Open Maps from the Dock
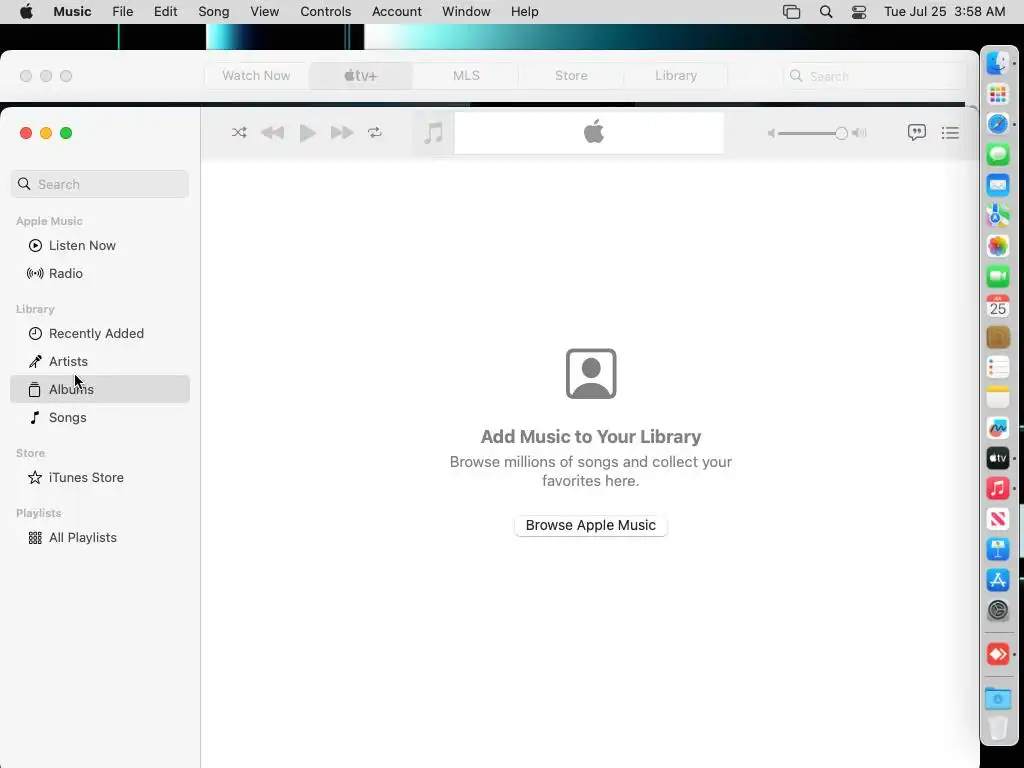Image resolution: width=1024 pixels, height=768 pixels. (x=998, y=216)
